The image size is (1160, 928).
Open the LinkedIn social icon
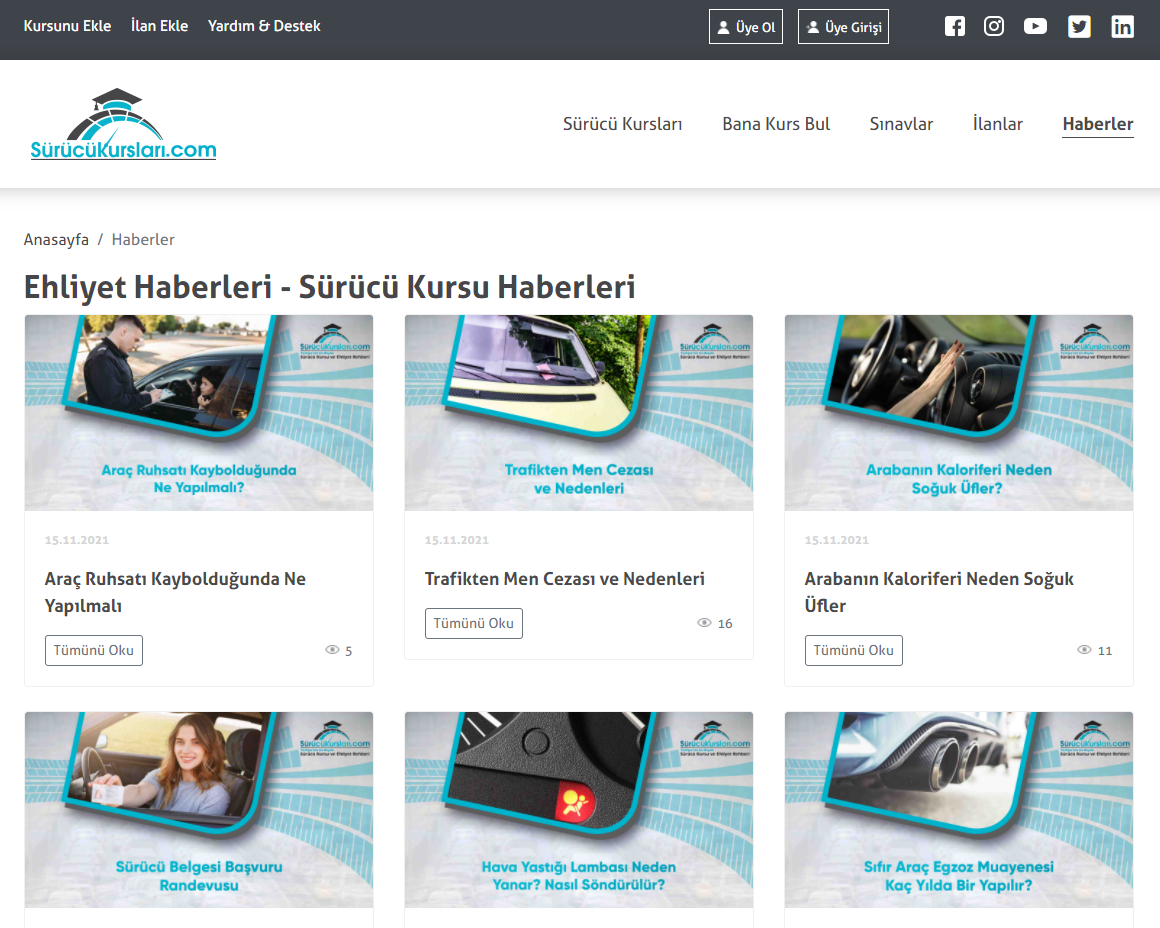pyautogui.click(x=1122, y=27)
